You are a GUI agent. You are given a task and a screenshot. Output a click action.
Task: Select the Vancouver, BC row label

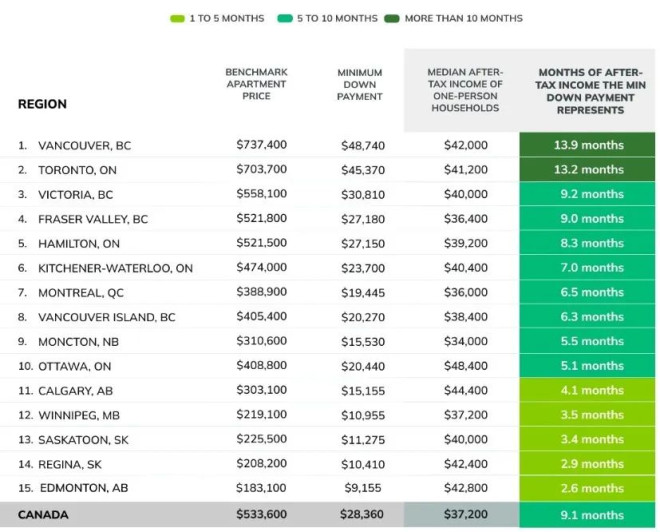tap(85, 146)
